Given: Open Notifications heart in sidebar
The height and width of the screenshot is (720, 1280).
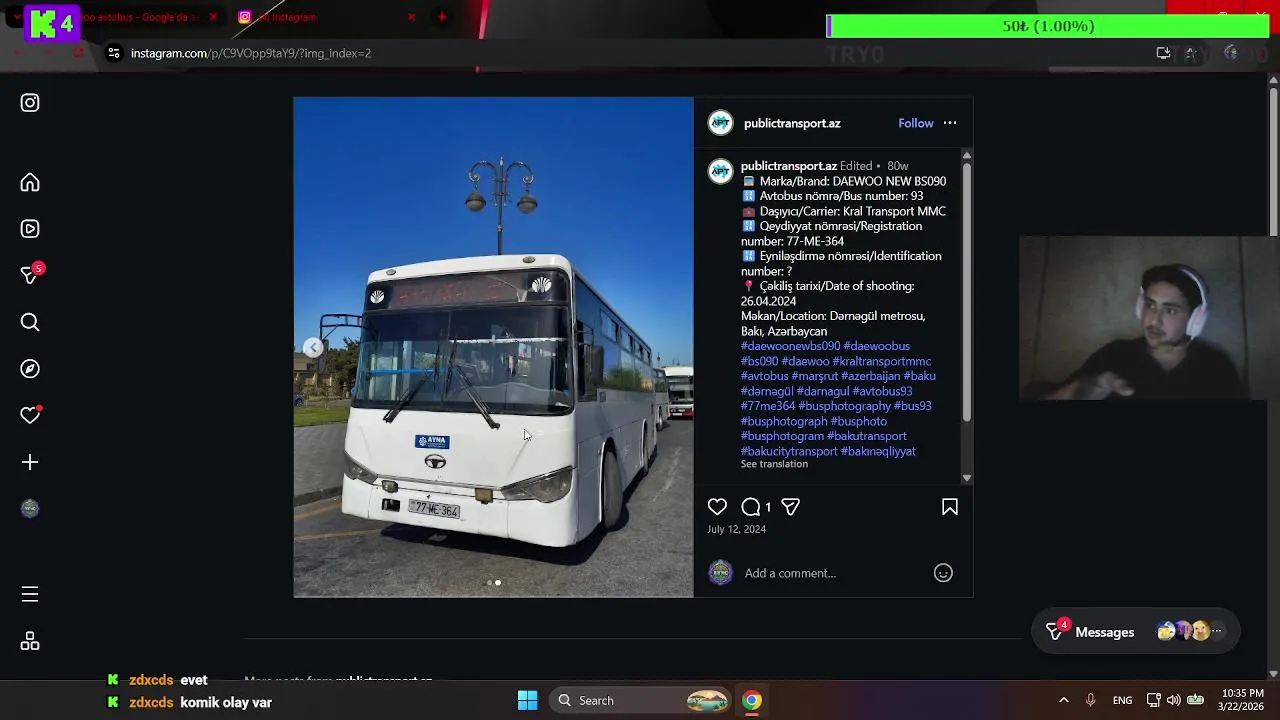Looking at the screenshot, I should (30, 415).
